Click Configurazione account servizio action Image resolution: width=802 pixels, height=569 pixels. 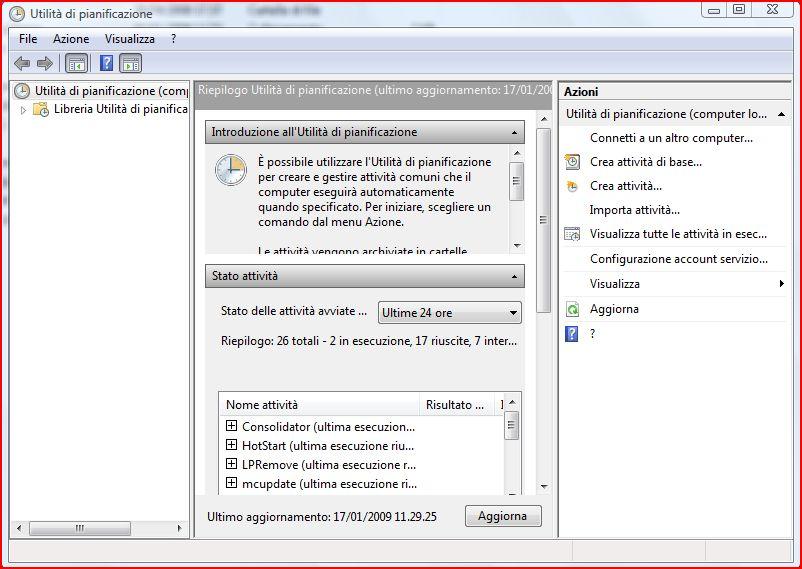click(679, 259)
